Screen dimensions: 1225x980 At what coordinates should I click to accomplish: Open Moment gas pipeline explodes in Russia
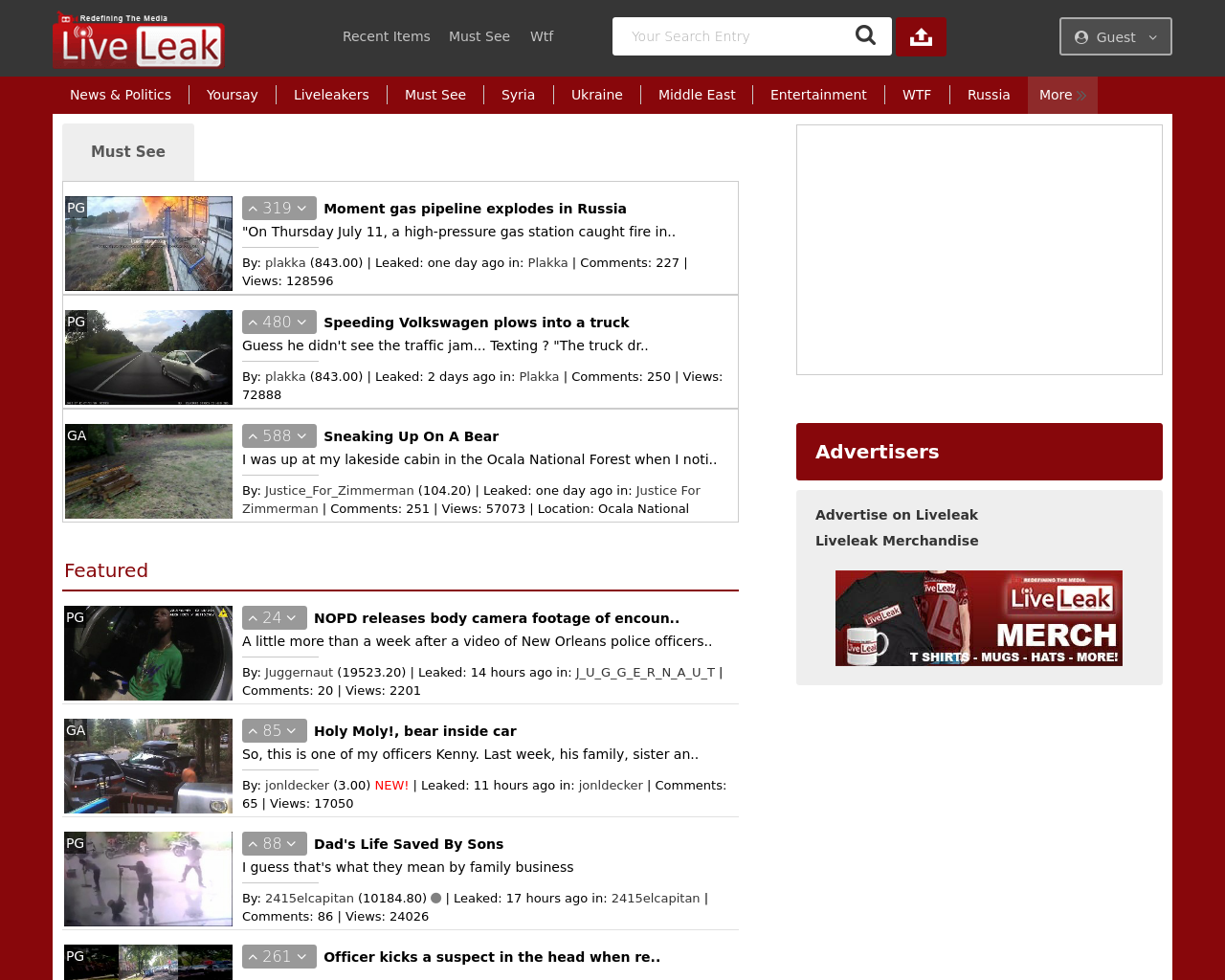click(475, 209)
